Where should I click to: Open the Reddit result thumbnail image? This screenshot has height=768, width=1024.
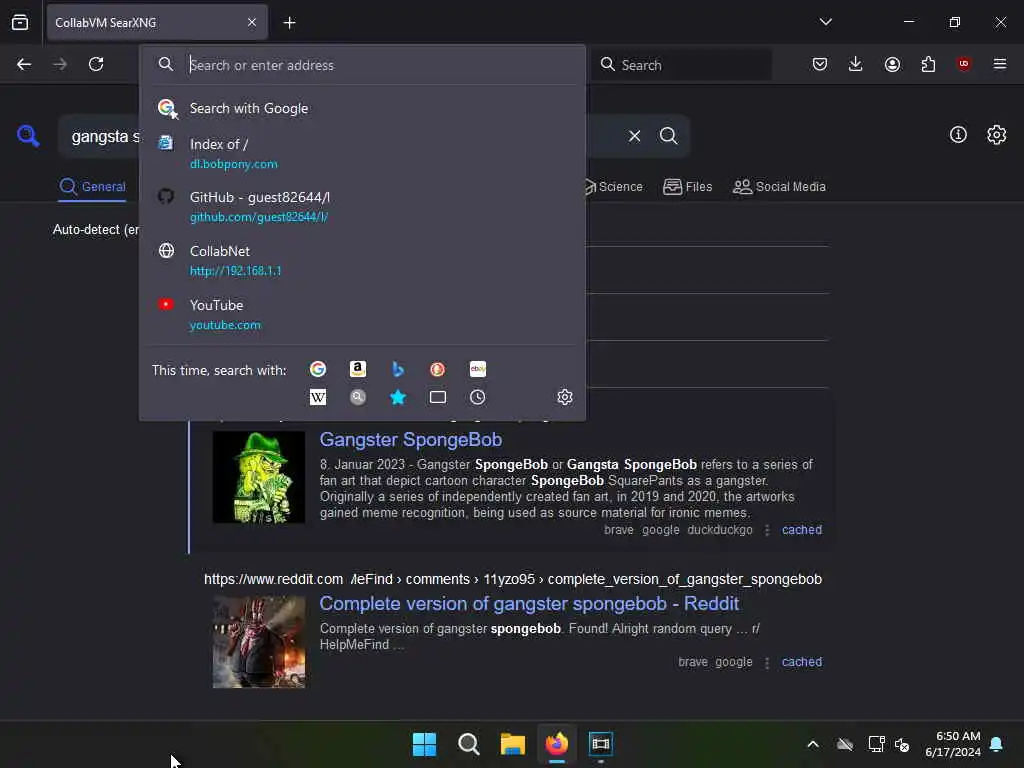[x=259, y=642]
